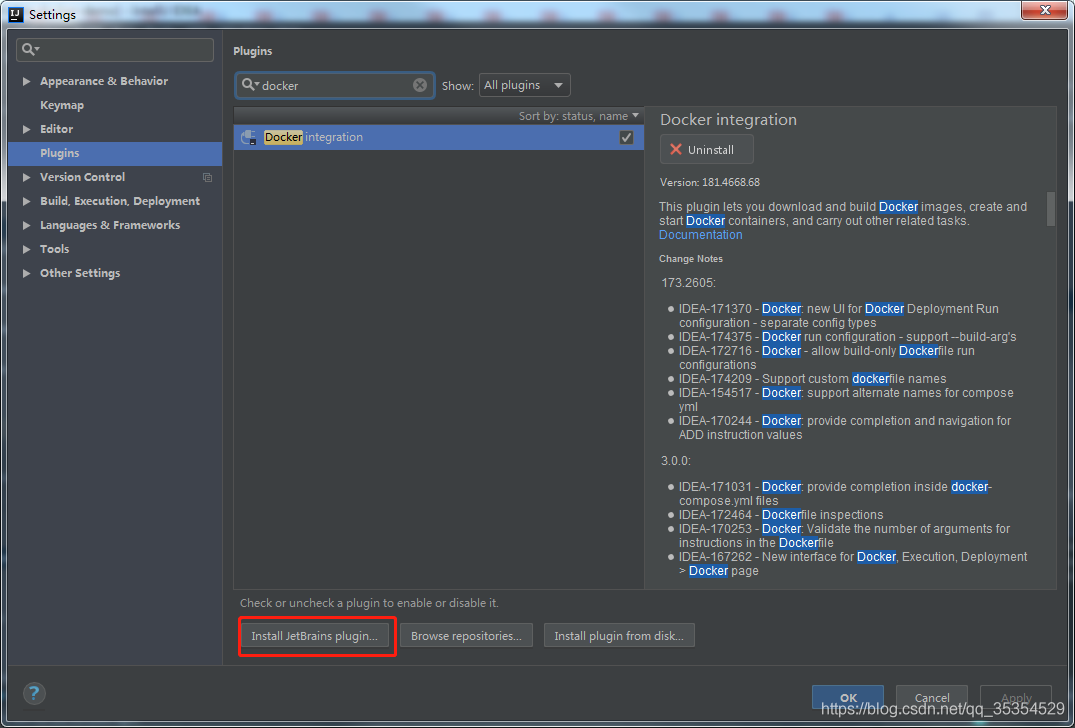Click the Docker integration plugin icon
This screenshot has height=728, width=1075.
(247, 137)
